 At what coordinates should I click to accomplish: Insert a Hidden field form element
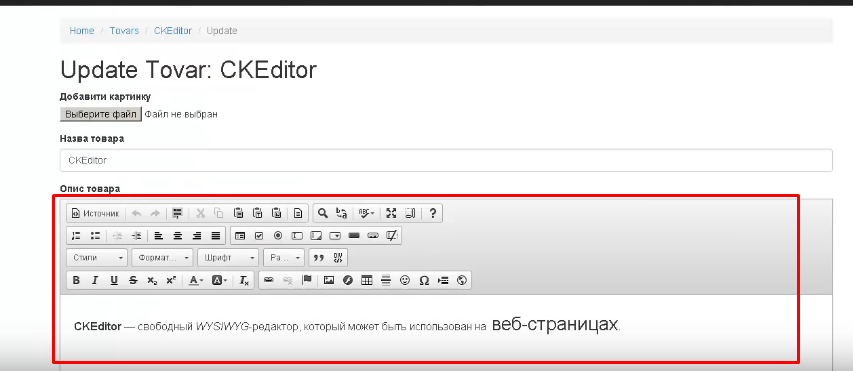(x=392, y=236)
